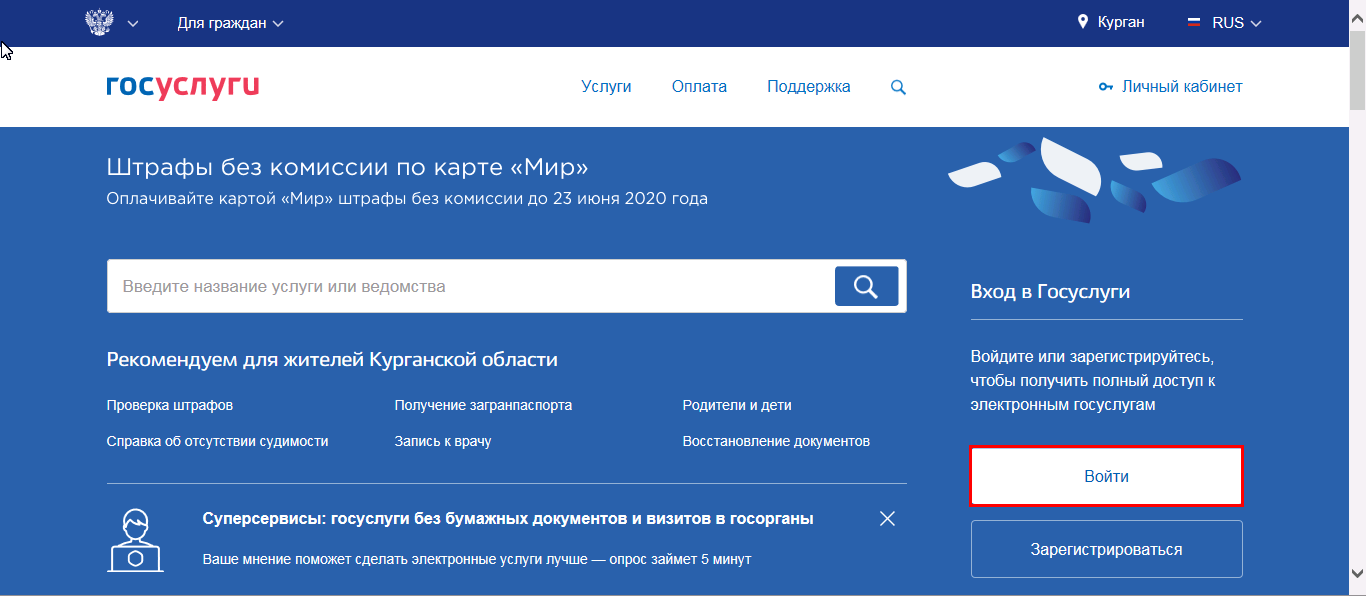Click the location pin icon near Курган
The height and width of the screenshot is (596, 1366).
pyautogui.click(x=1082, y=22)
